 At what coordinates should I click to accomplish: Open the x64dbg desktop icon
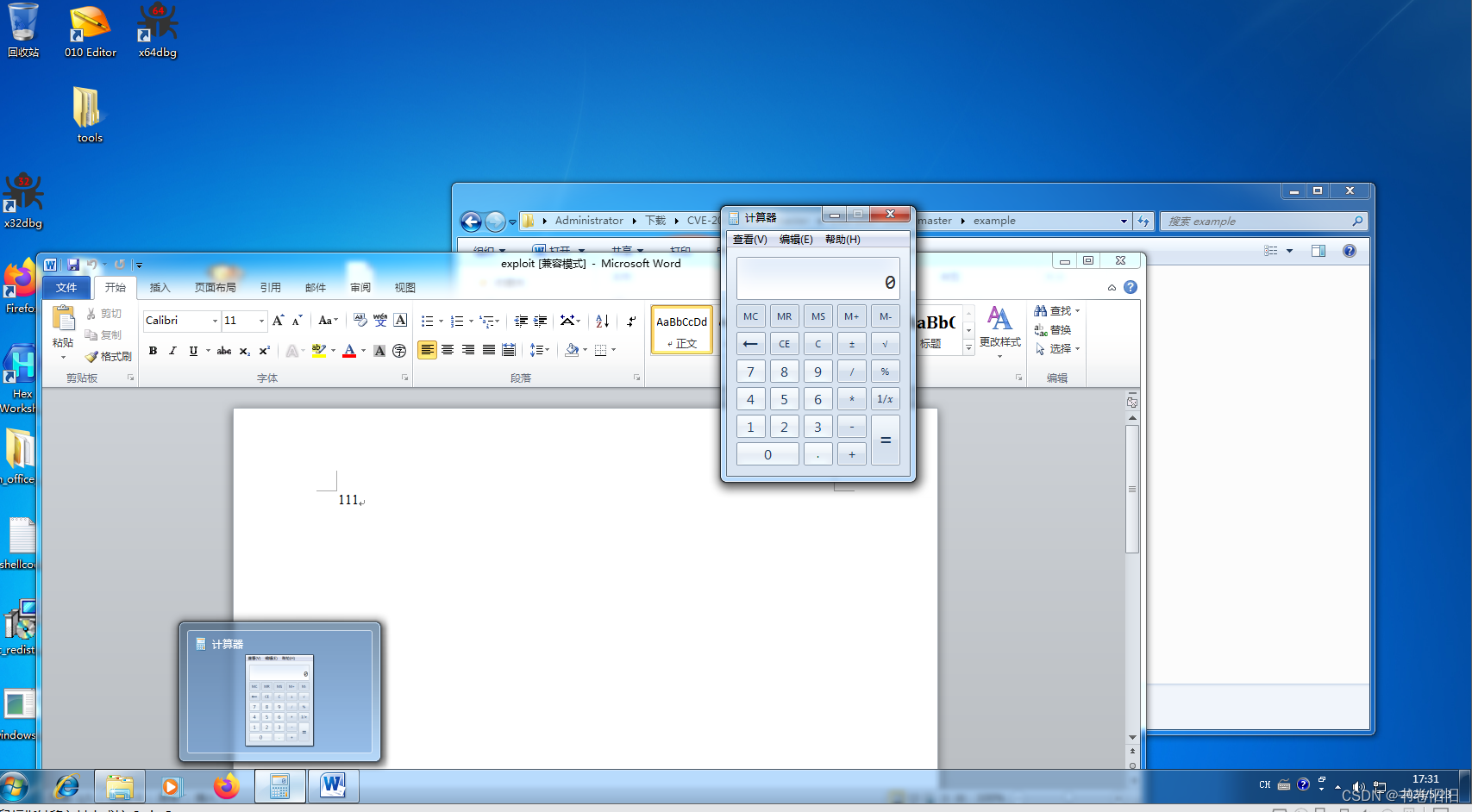(x=157, y=31)
